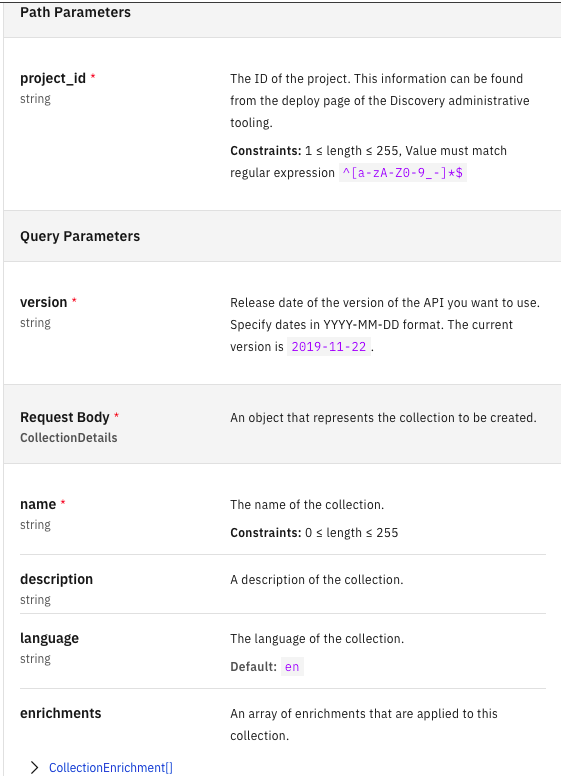Click the name field label
Image resolution: width=561 pixels, height=776 pixels.
click(x=38, y=504)
